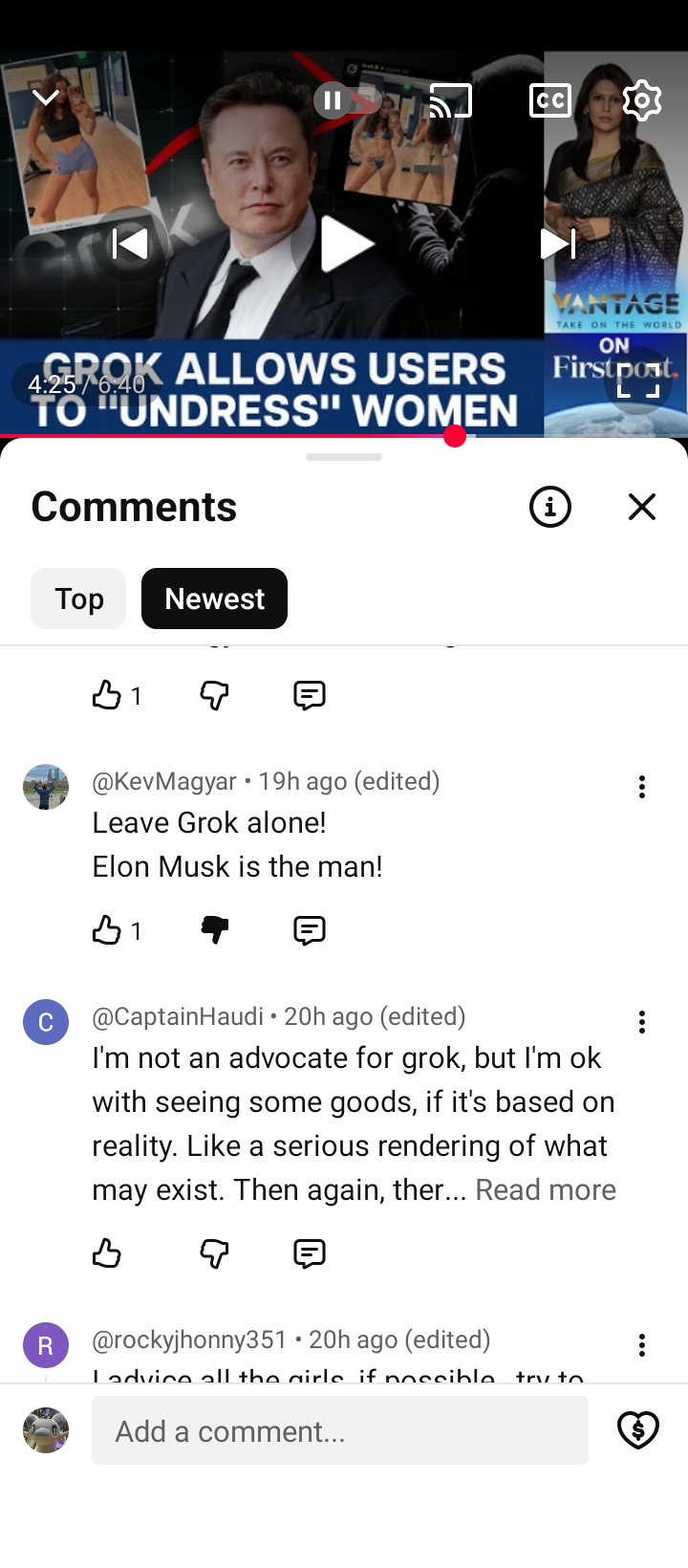Expand @CaptainHaudi's comment with Read more
This screenshot has width=688, height=1568.
(546, 1189)
